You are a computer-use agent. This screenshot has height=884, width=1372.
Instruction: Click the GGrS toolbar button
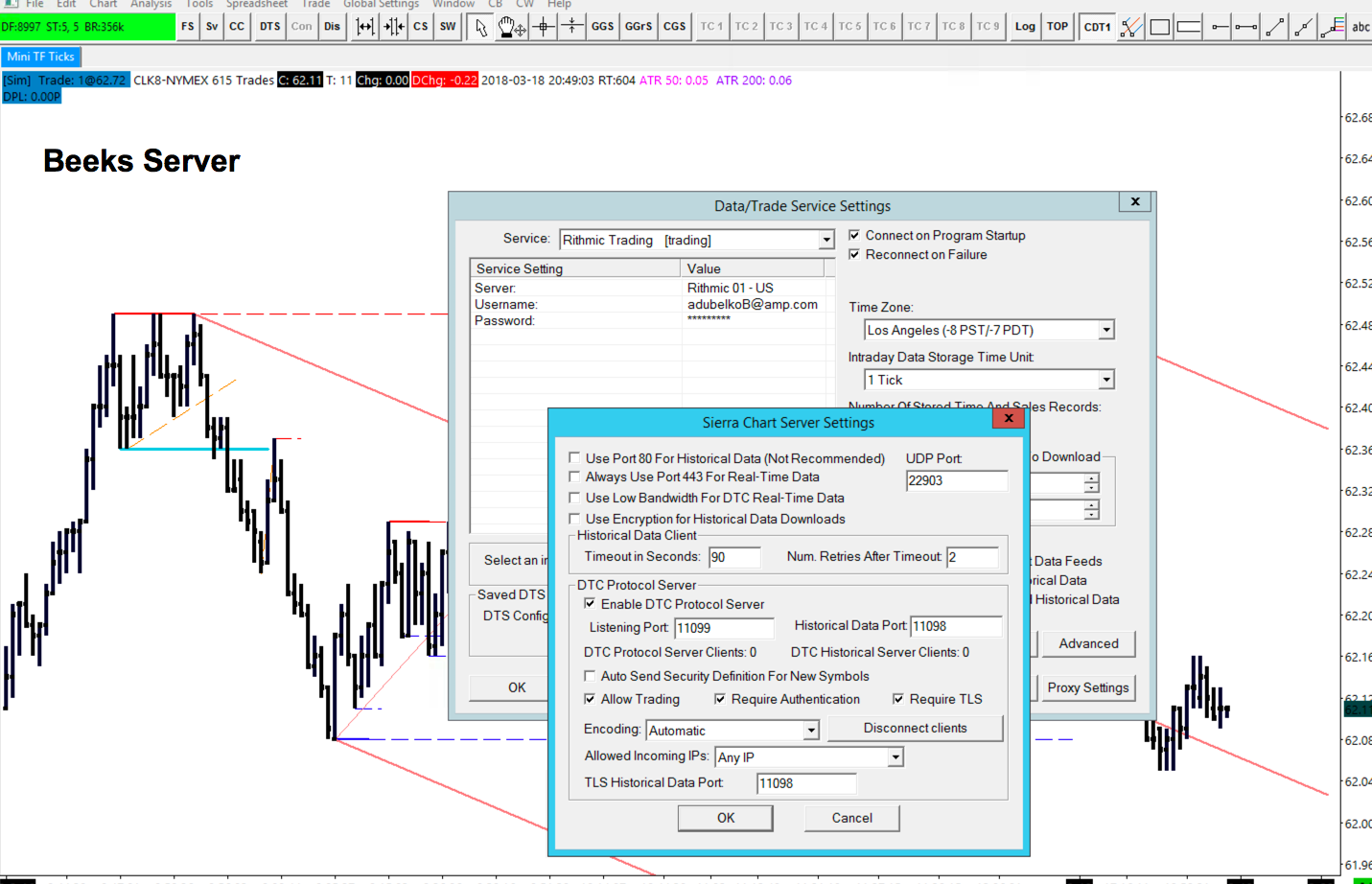point(639,27)
